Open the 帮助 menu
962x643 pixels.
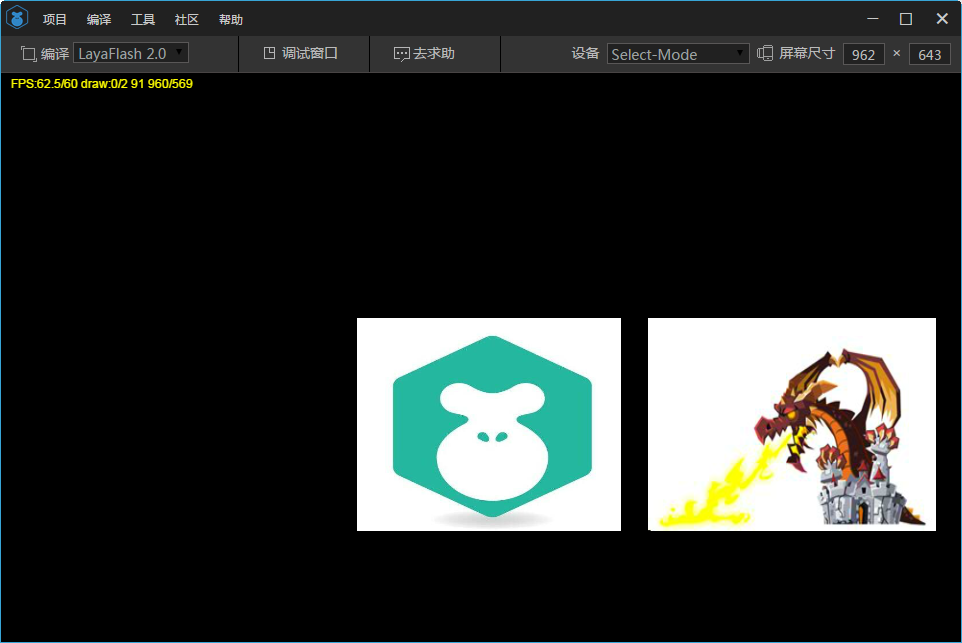[230, 19]
